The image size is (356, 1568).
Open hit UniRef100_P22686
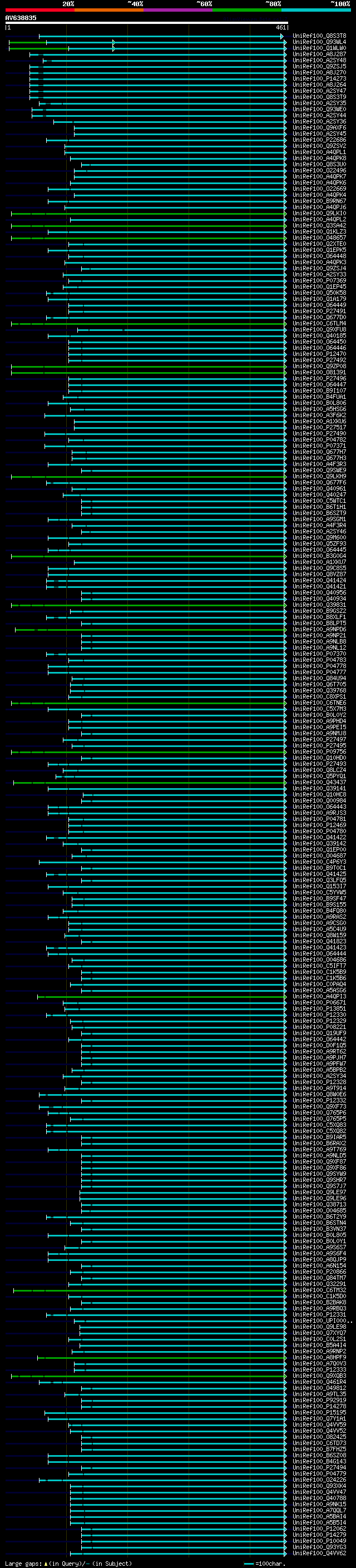(x=319, y=140)
